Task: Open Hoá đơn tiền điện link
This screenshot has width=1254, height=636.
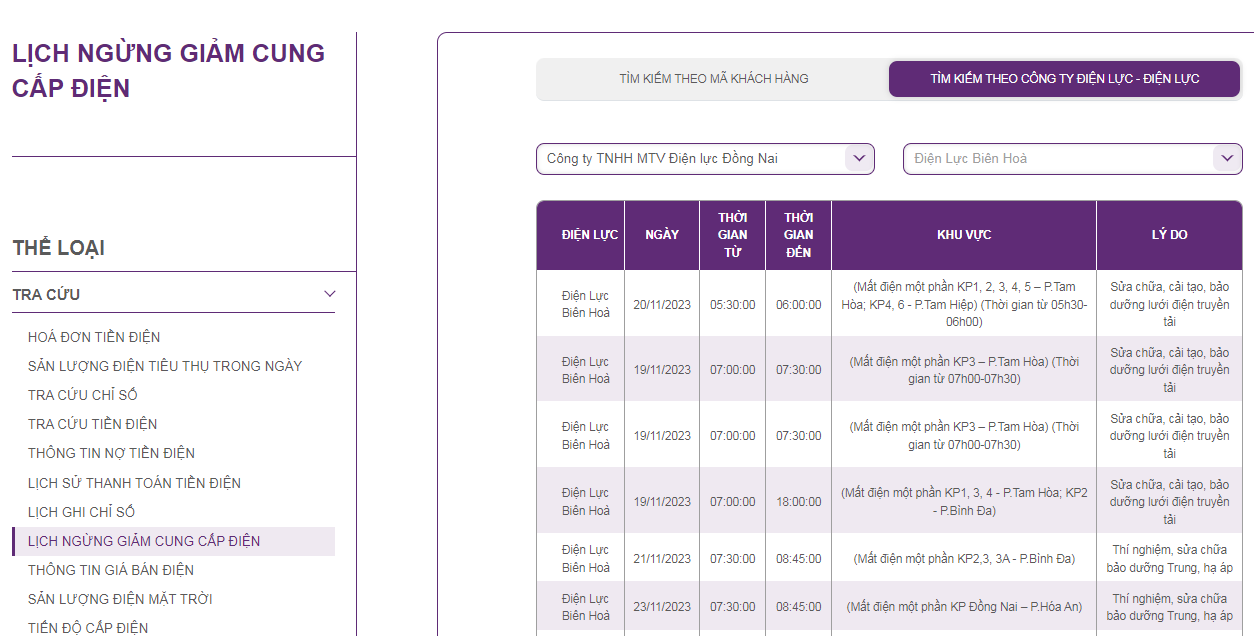Action: pyautogui.click(x=94, y=337)
